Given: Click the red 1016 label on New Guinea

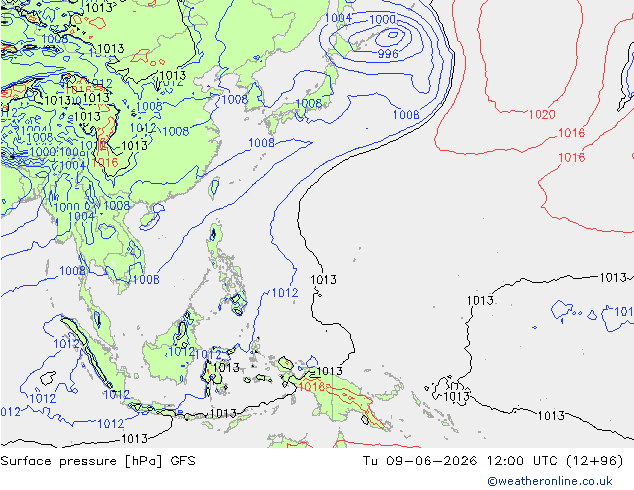Looking at the screenshot, I should point(311,387).
